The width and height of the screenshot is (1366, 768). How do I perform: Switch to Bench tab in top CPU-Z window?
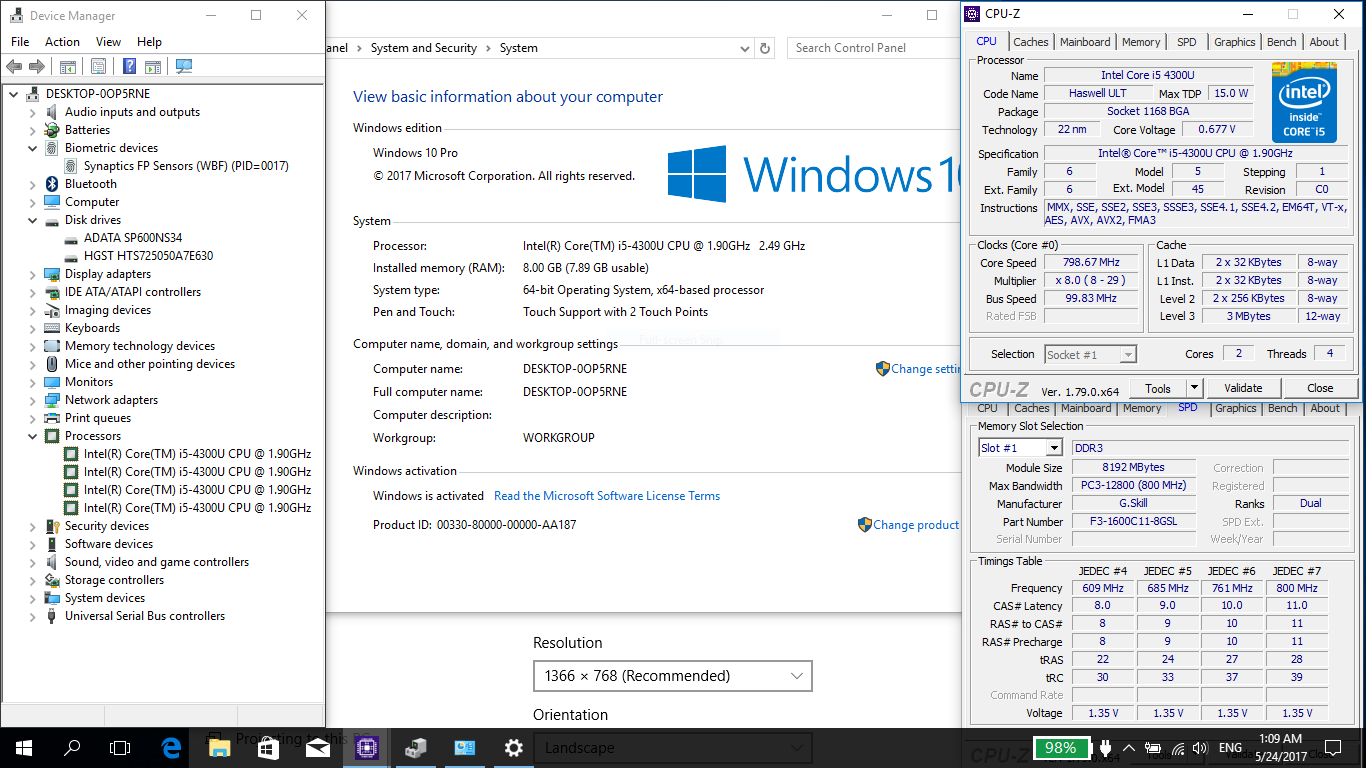(1282, 42)
